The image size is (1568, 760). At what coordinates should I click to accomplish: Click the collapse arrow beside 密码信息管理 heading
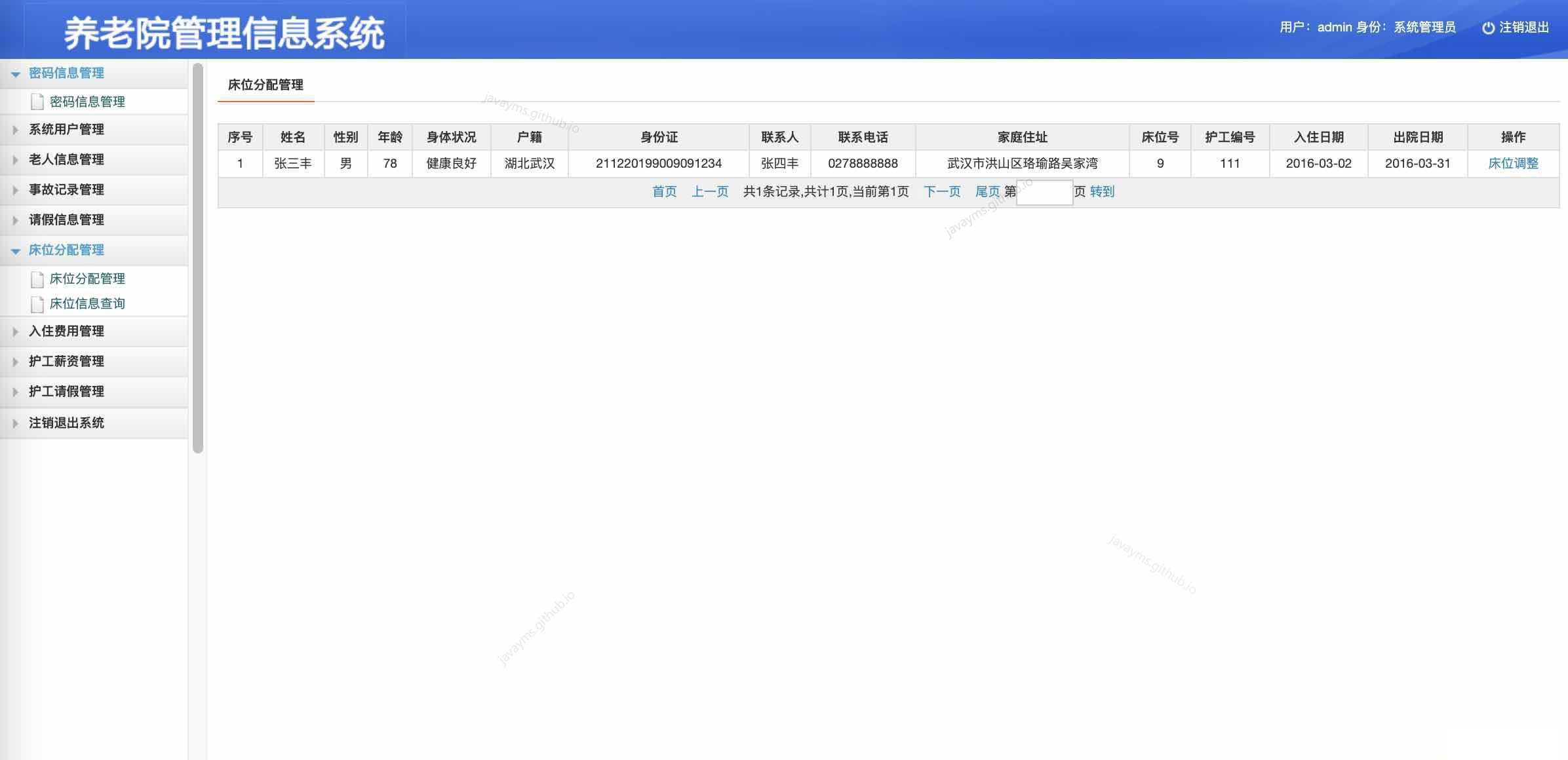(x=15, y=73)
